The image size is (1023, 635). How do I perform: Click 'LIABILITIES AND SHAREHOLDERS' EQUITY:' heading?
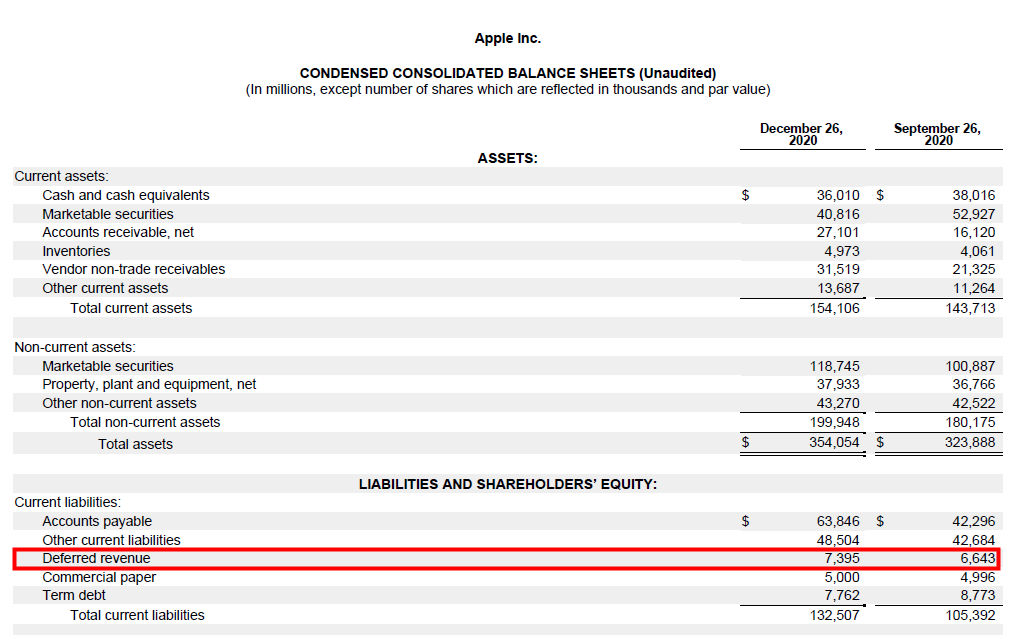[508, 484]
